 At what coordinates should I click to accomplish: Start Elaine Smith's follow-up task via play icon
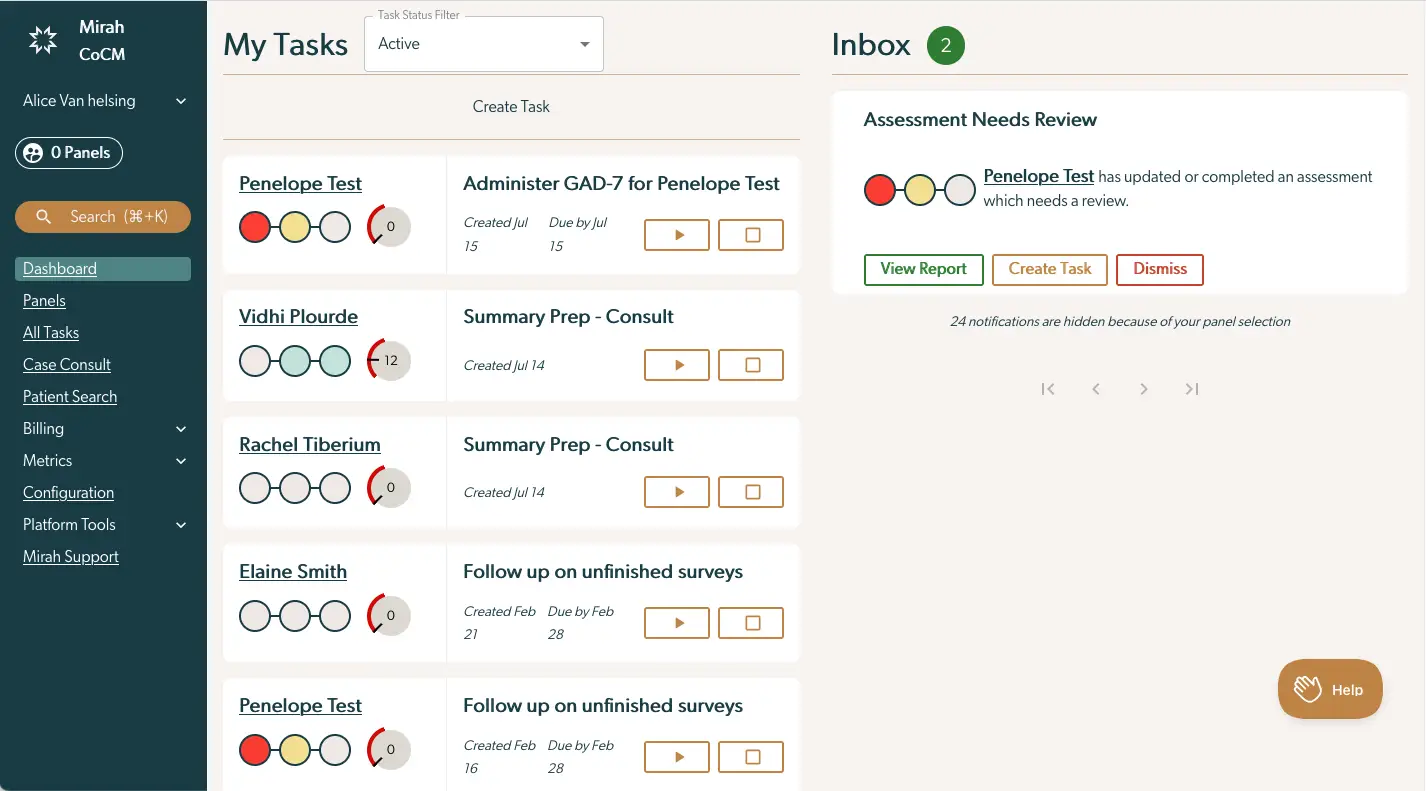(676, 622)
